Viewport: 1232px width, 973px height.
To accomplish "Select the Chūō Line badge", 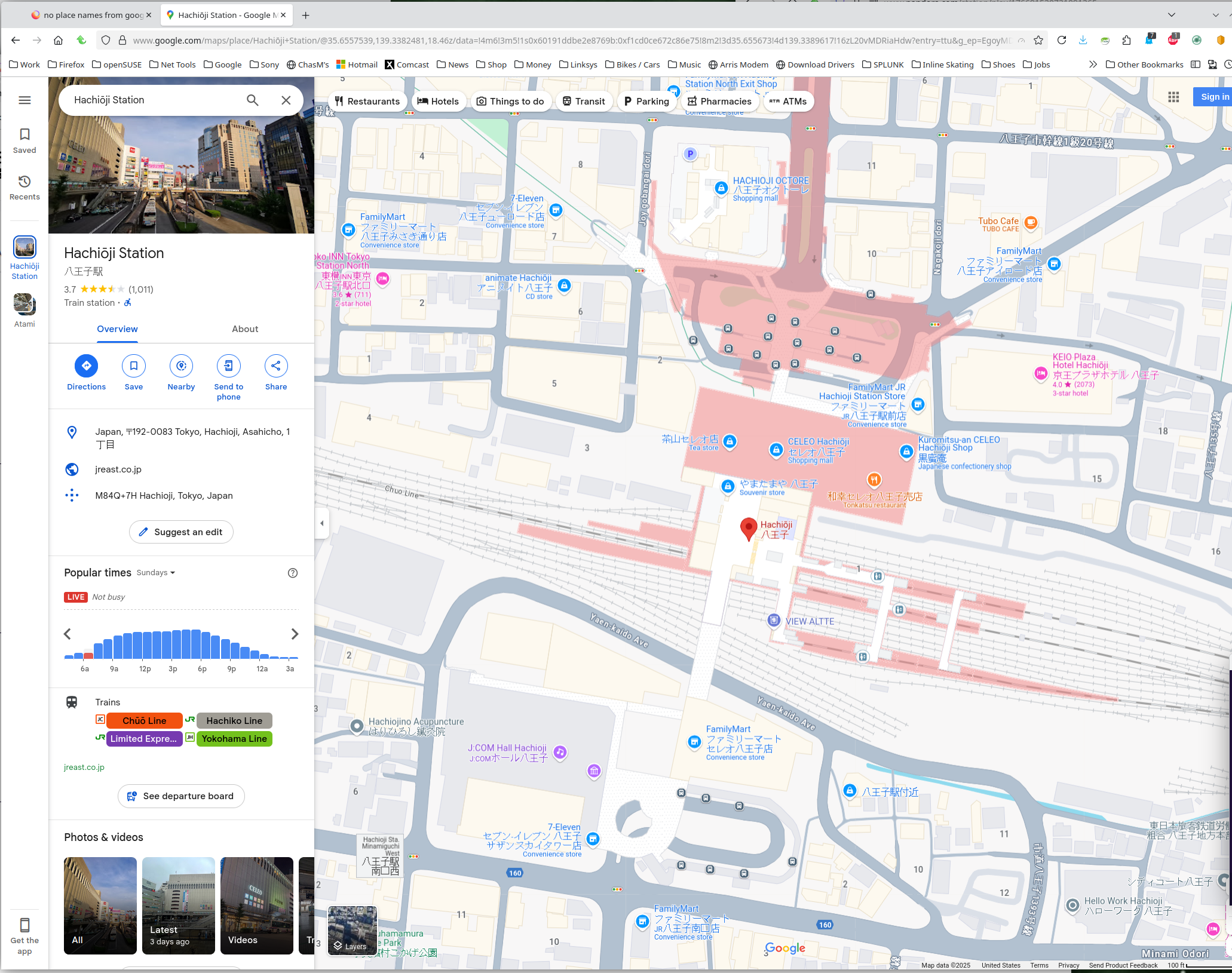I will (145, 721).
